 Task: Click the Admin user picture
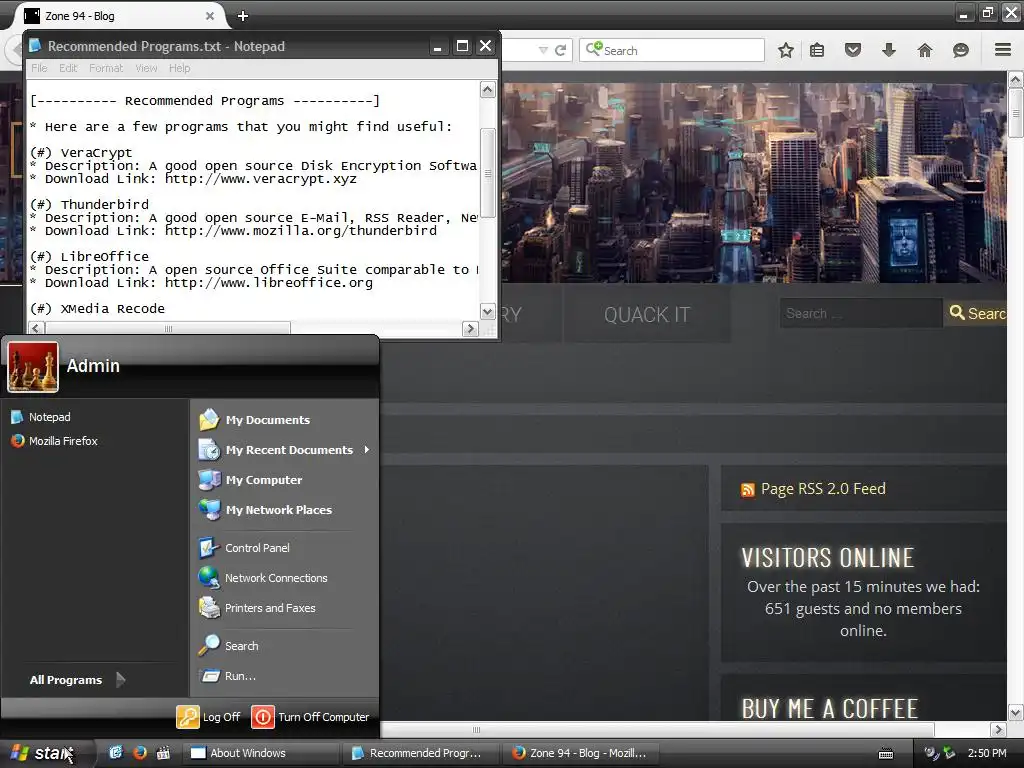coord(33,366)
